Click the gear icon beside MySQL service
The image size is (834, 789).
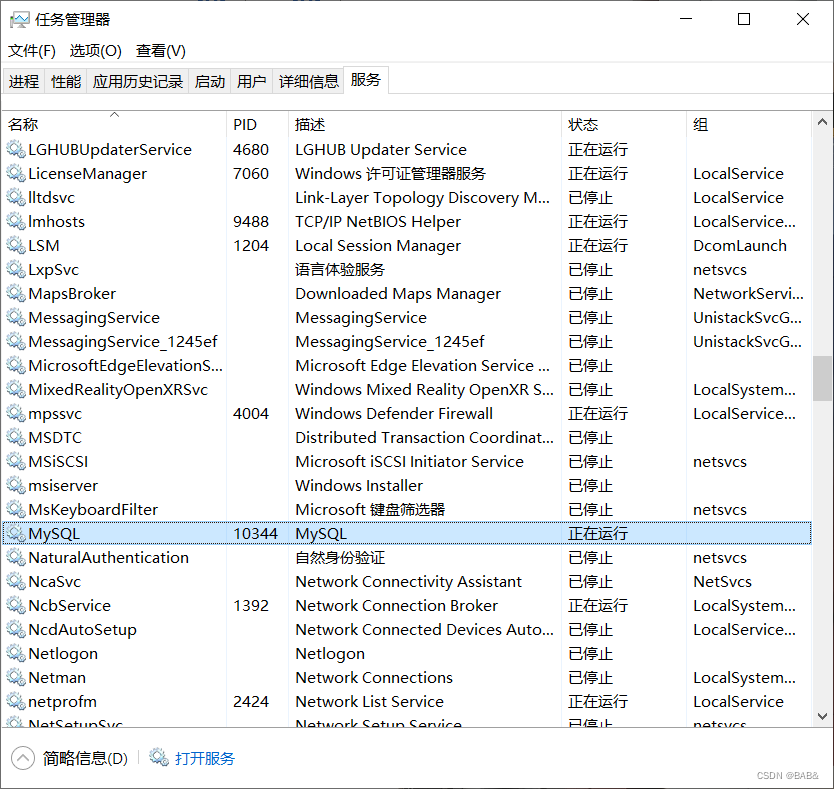16,533
